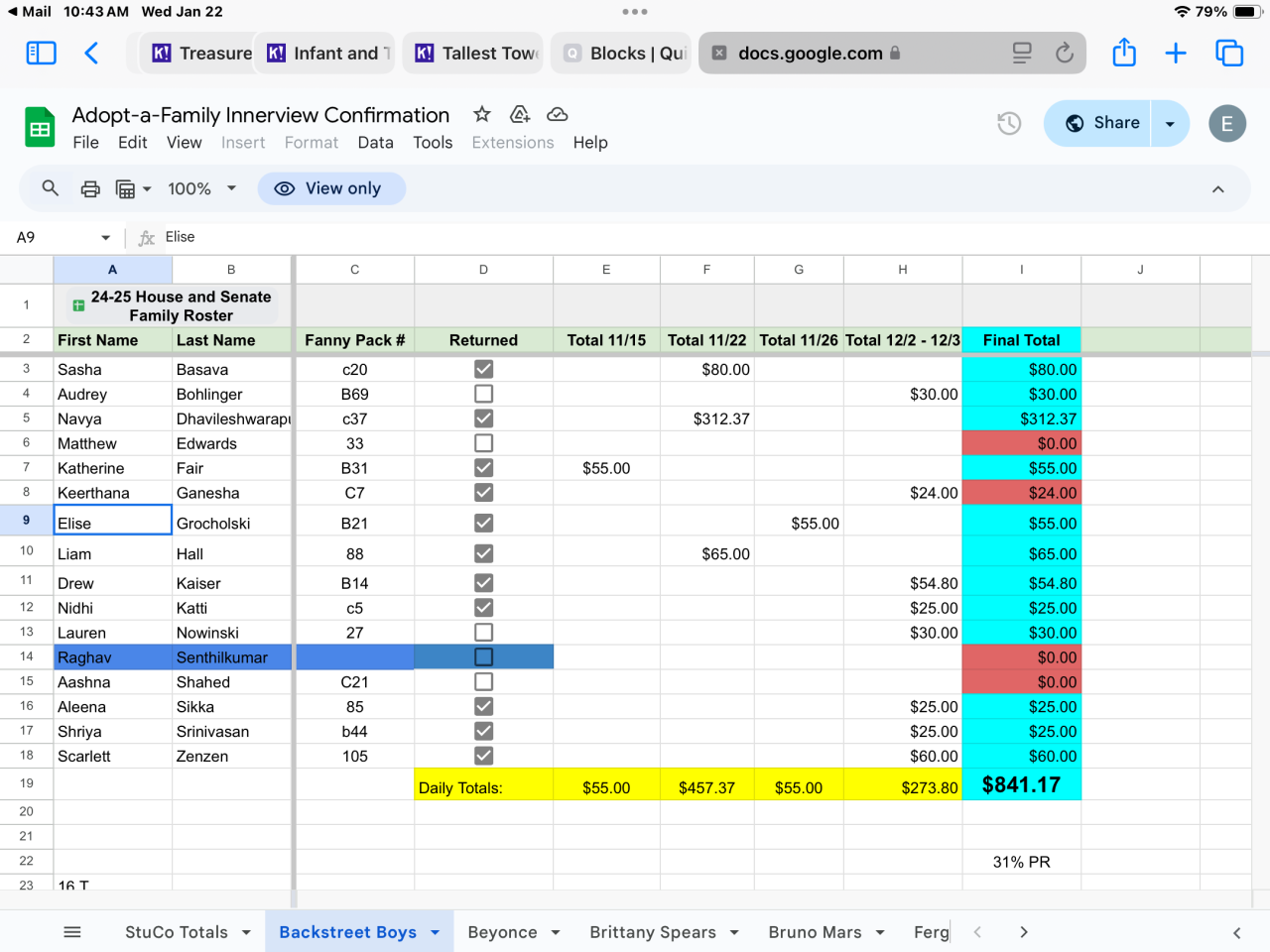This screenshot has width=1270, height=952.
Task: Click the Share button
Action: pos(1101,123)
